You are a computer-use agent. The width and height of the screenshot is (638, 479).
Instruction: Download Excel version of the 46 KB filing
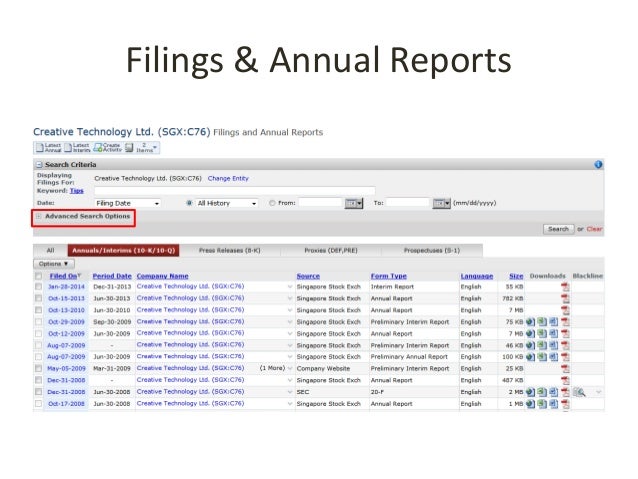coord(542,346)
